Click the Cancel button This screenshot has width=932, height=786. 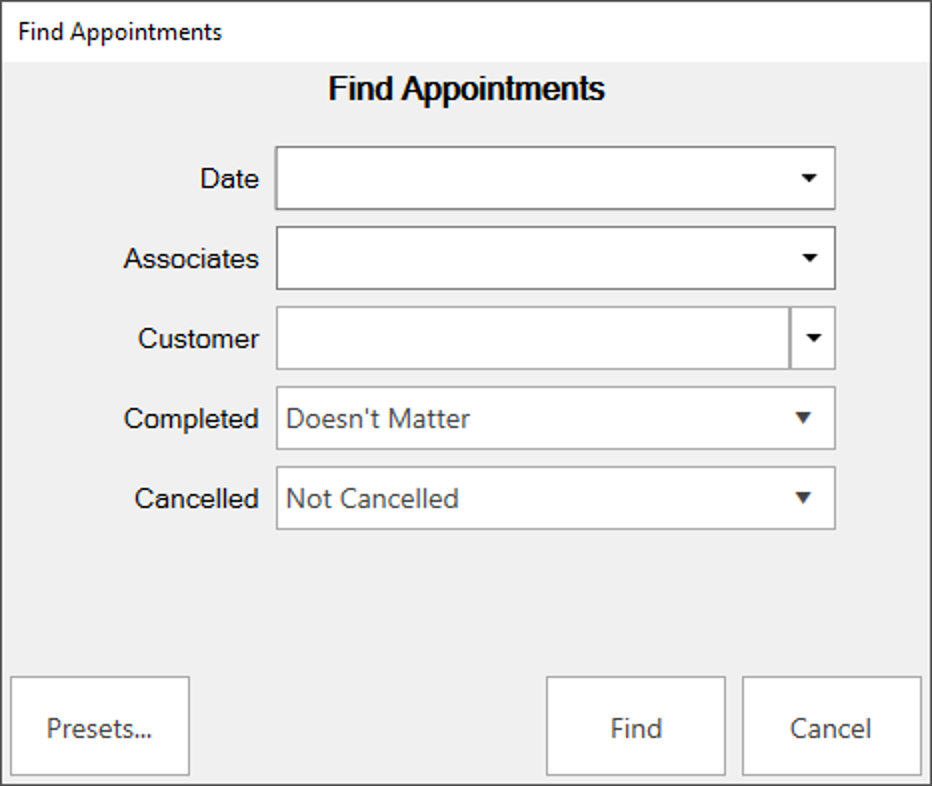pos(831,728)
